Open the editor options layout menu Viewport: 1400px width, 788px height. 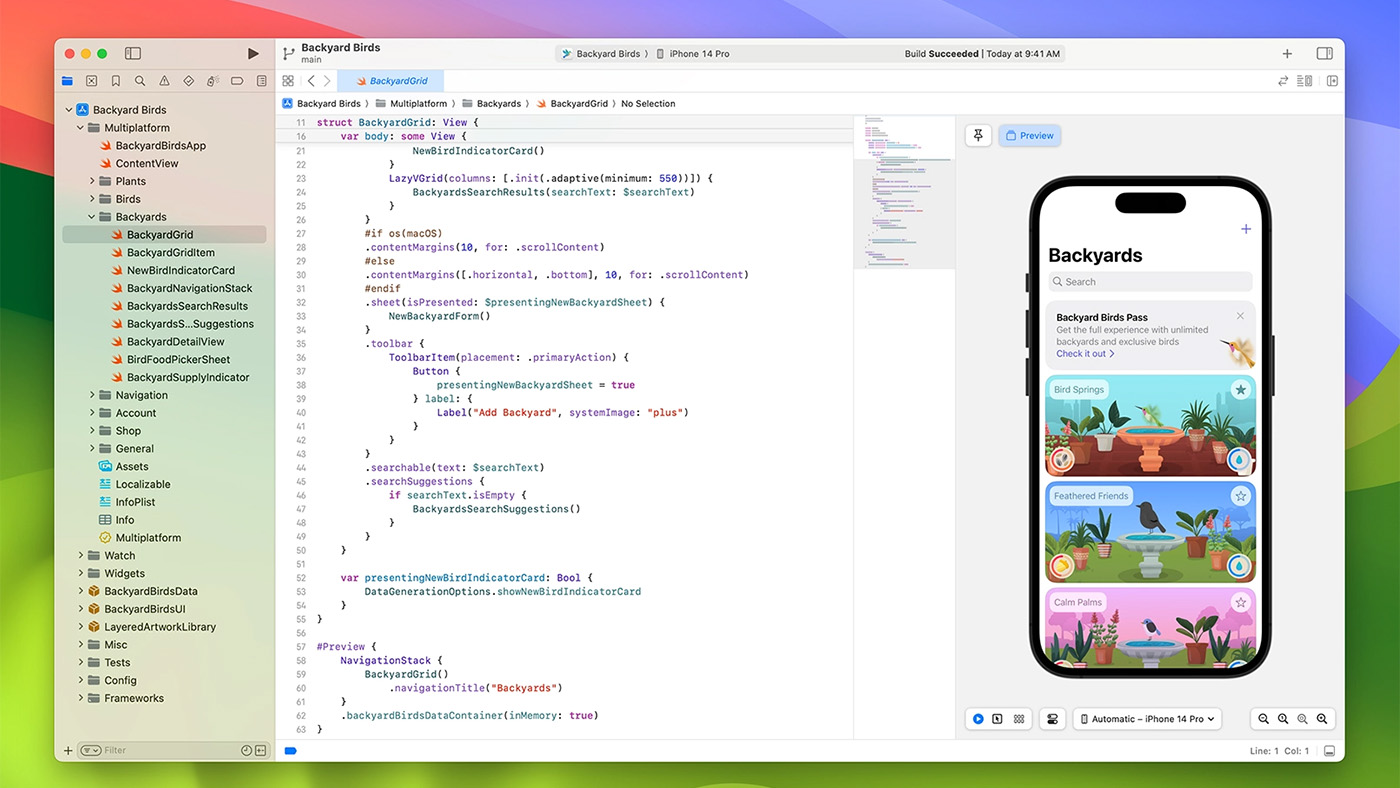click(x=1304, y=81)
